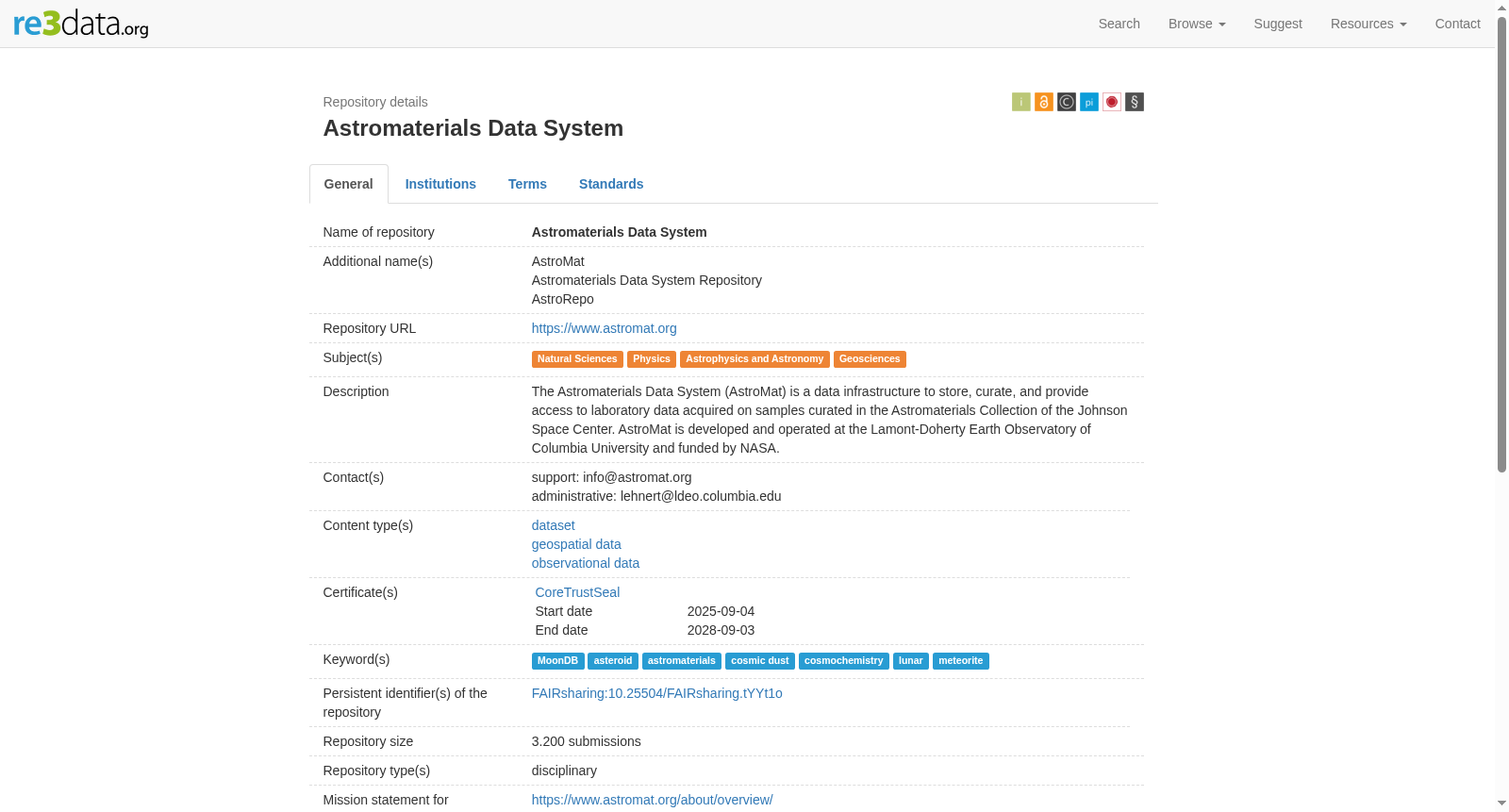Click the additional name AstroMat
The width and height of the screenshot is (1509, 812).
(558, 261)
